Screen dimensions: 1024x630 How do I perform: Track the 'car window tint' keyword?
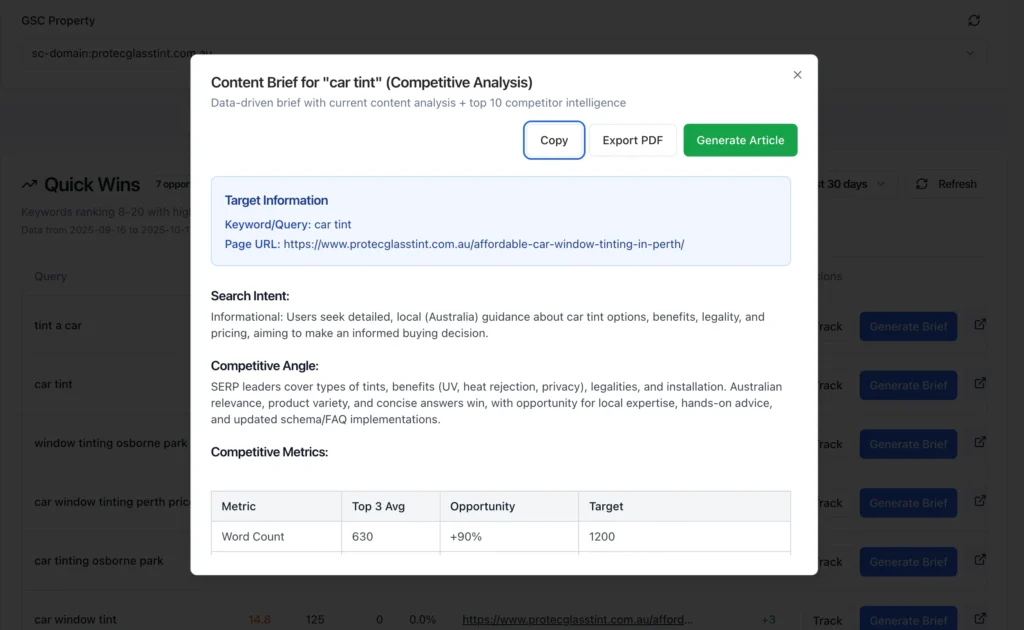(x=827, y=620)
